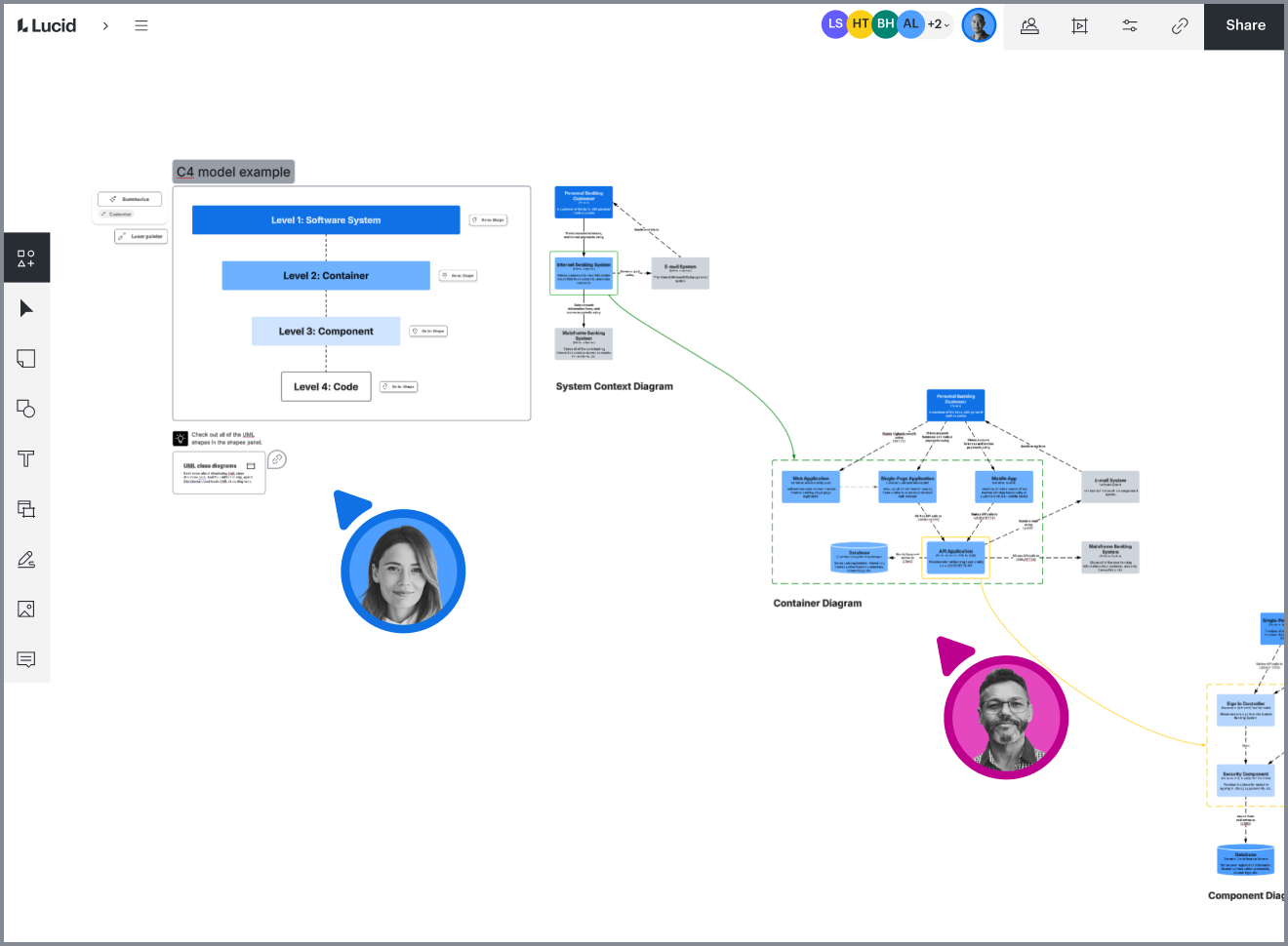
Task: Open your profile photo avatar
Action: coord(979,25)
